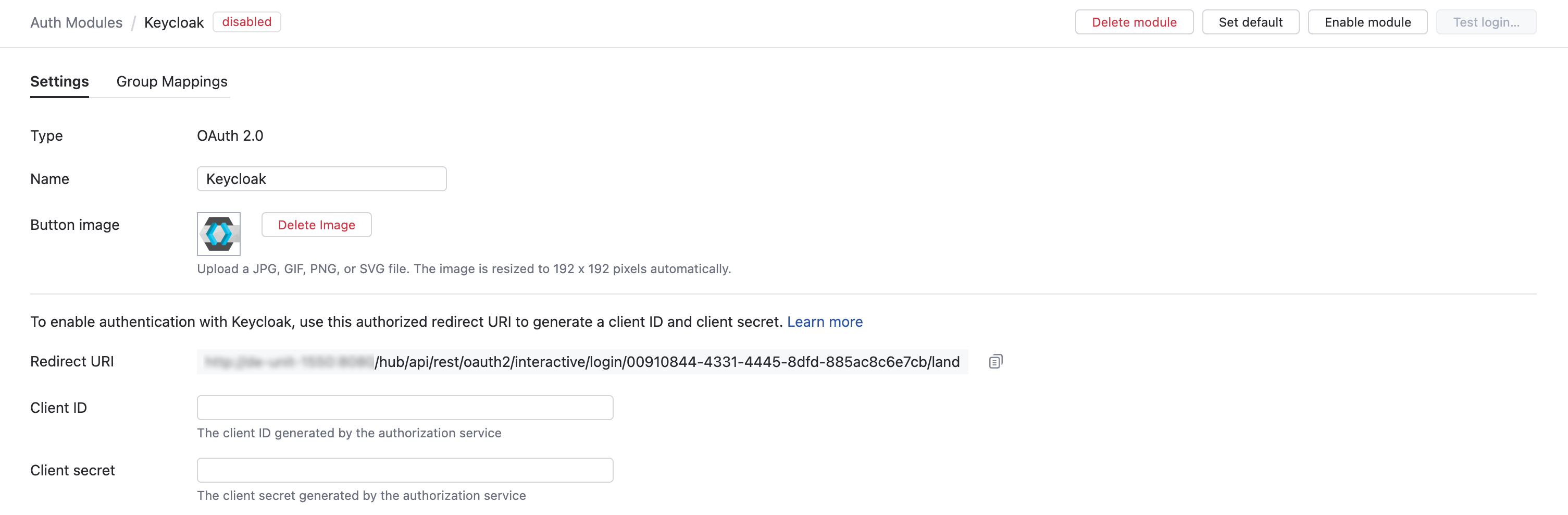
Task: Switch to the Settings tab
Action: [60, 81]
